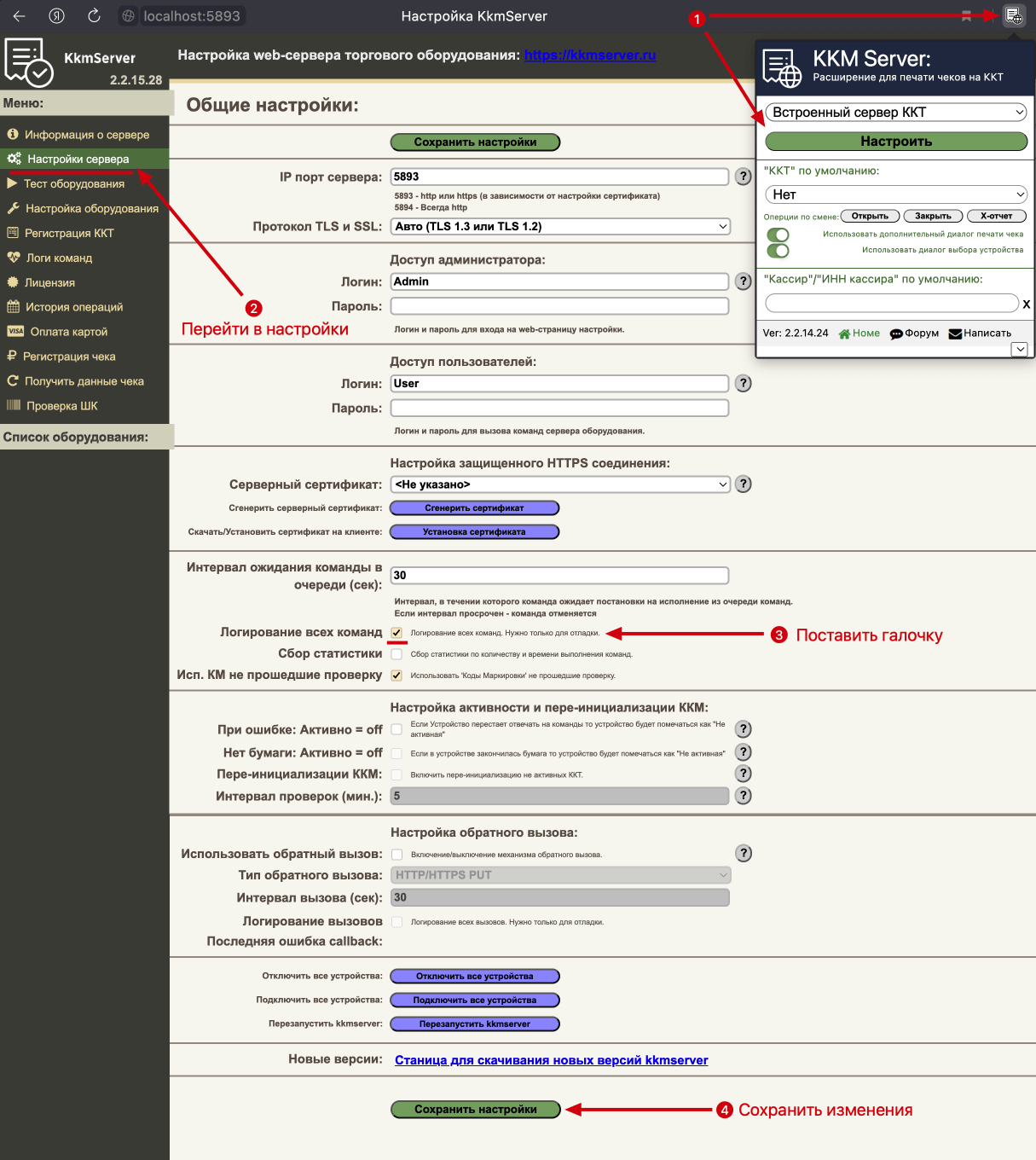1036x1160 pixels.
Task: Click the Настроить button in popup
Action: point(896,142)
